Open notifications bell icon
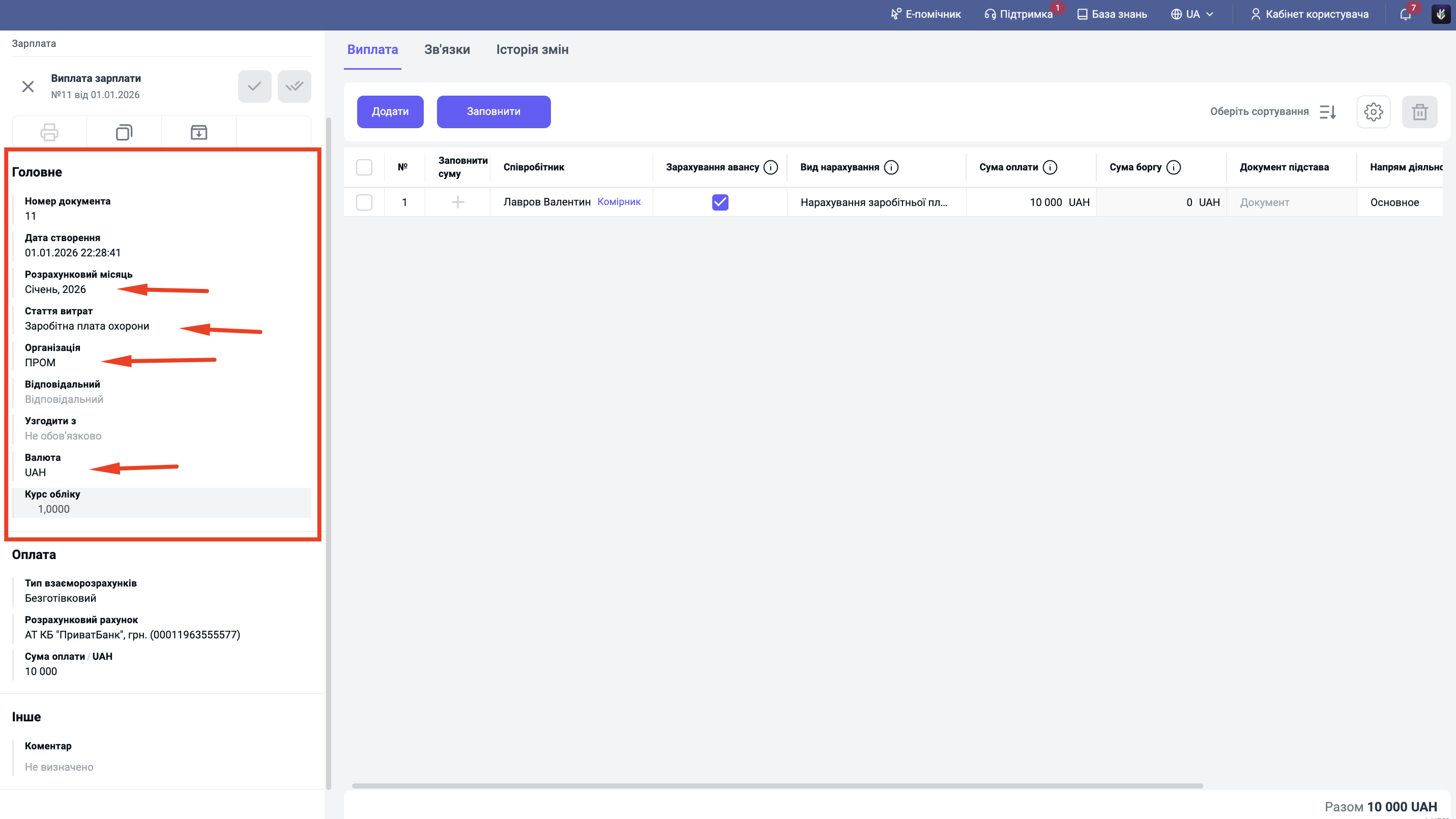The width and height of the screenshot is (1456, 819). coord(1405,15)
